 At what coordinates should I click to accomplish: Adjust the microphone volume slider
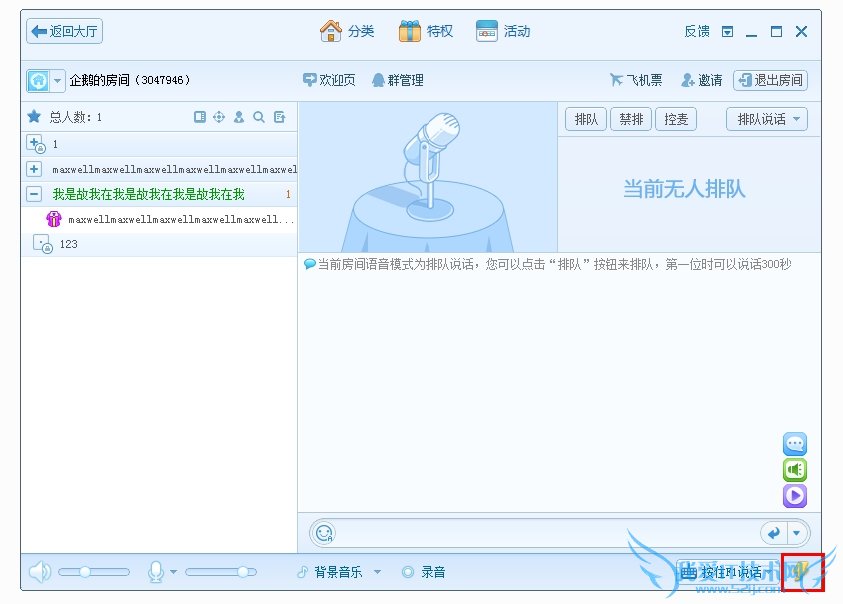click(221, 572)
